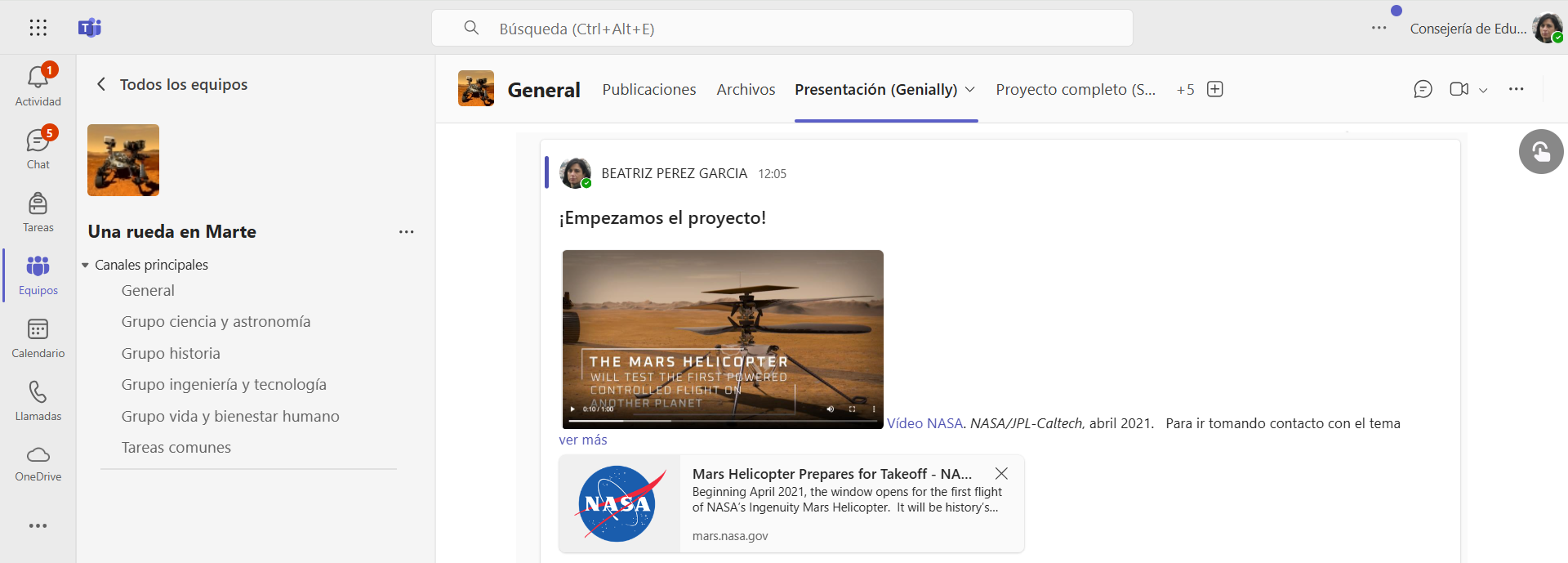Click mars.nasa.gov domain text
Image resolution: width=1568 pixels, height=563 pixels.
(x=730, y=536)
